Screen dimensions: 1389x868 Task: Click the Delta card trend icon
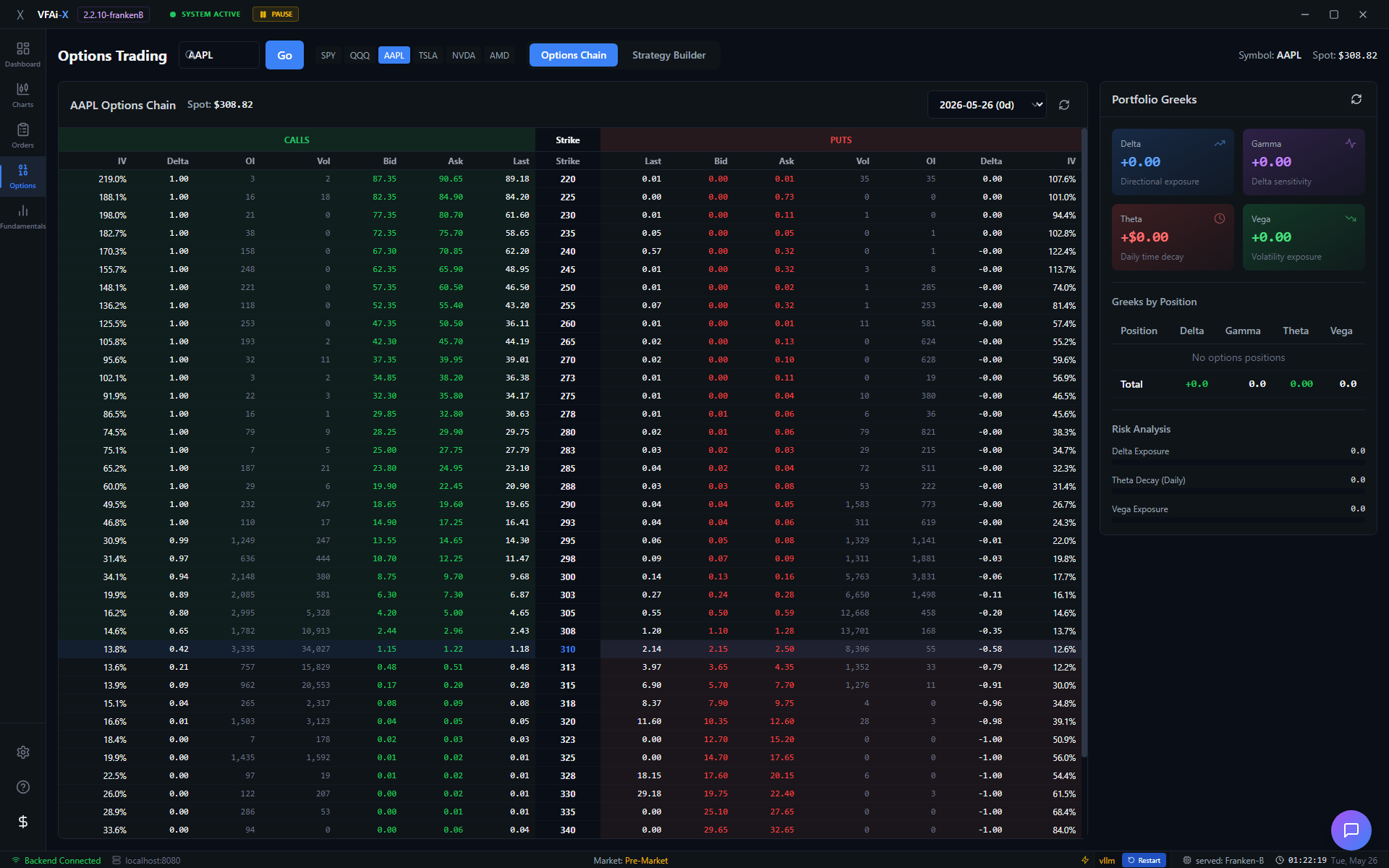(1220, 143)
